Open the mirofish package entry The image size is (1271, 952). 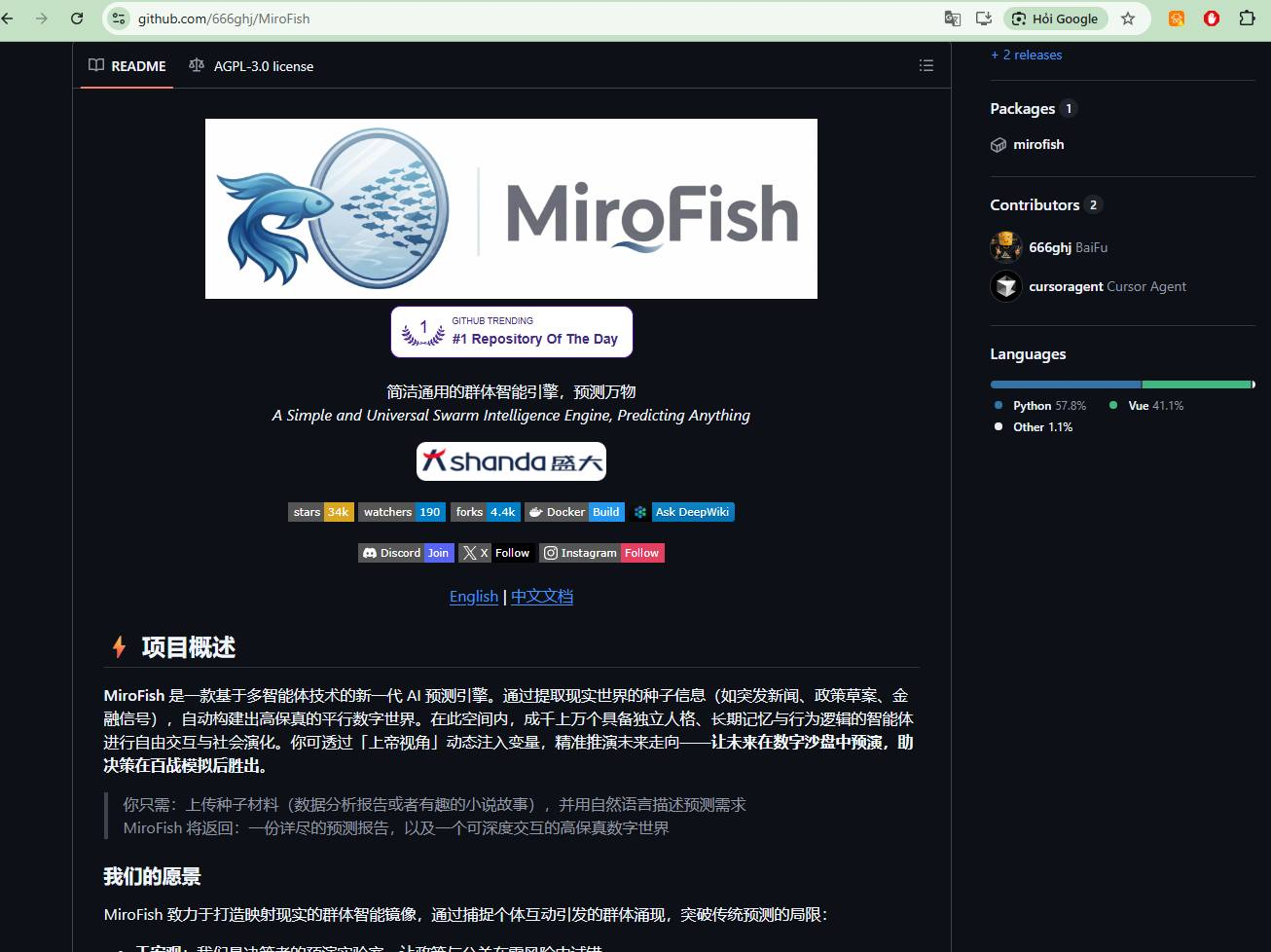click(x=1037, y=144)
